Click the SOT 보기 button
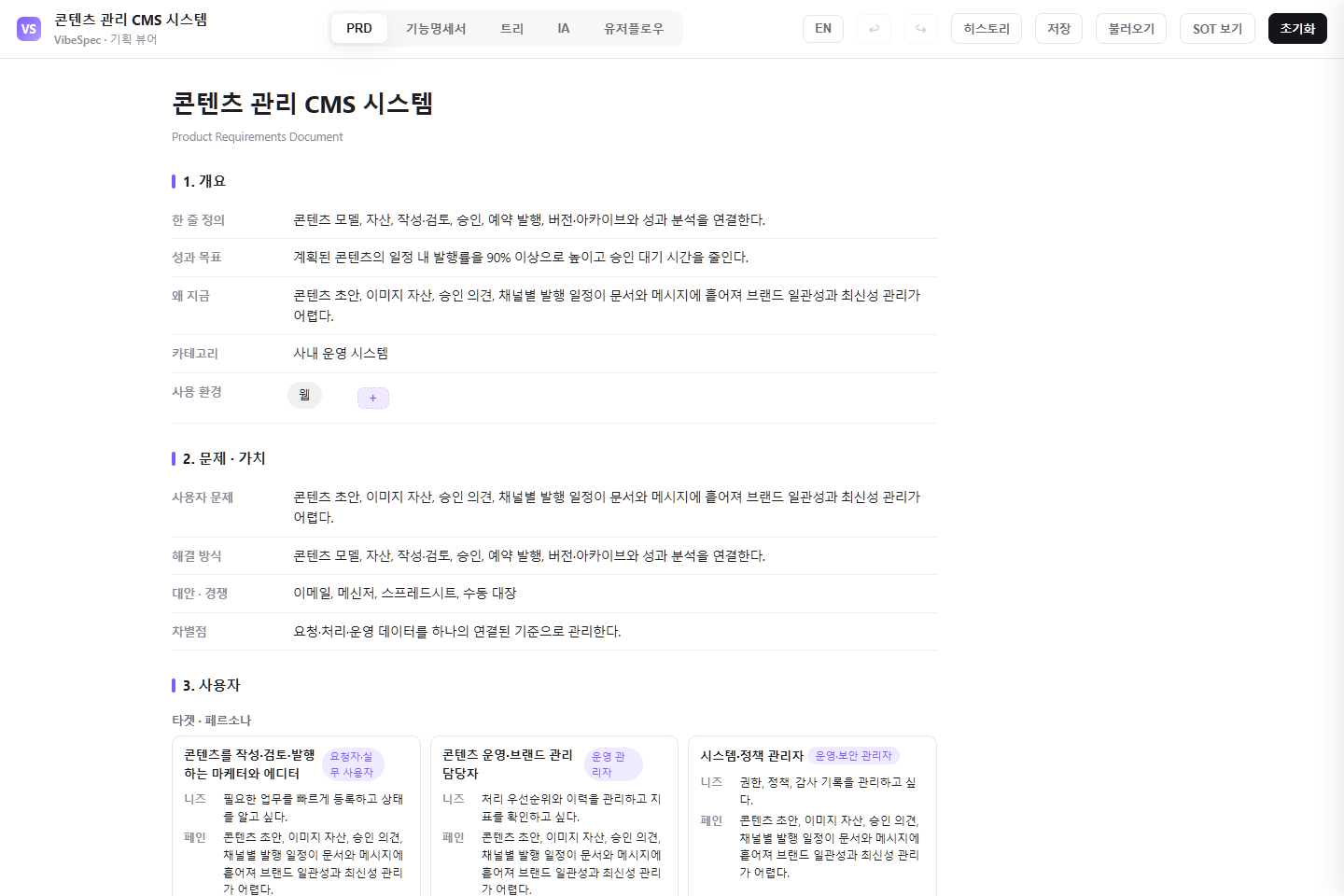 (x=1217, y=29)
